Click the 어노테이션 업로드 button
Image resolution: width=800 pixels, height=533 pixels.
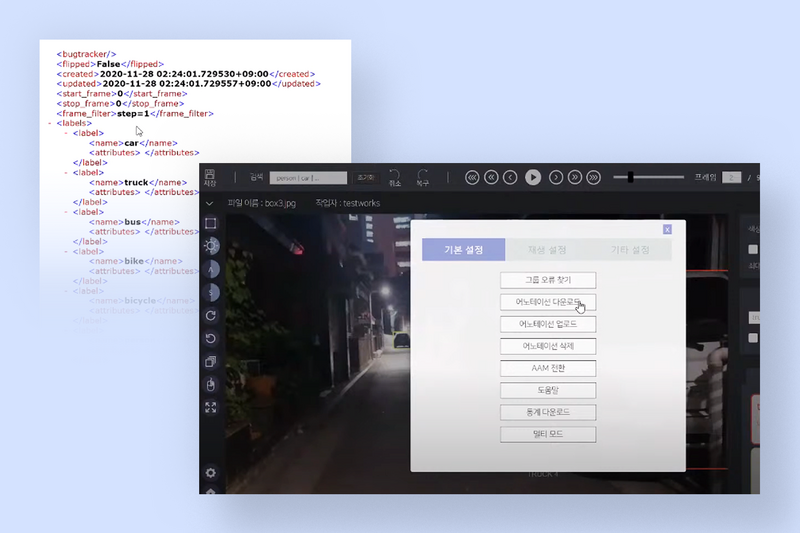548,324
